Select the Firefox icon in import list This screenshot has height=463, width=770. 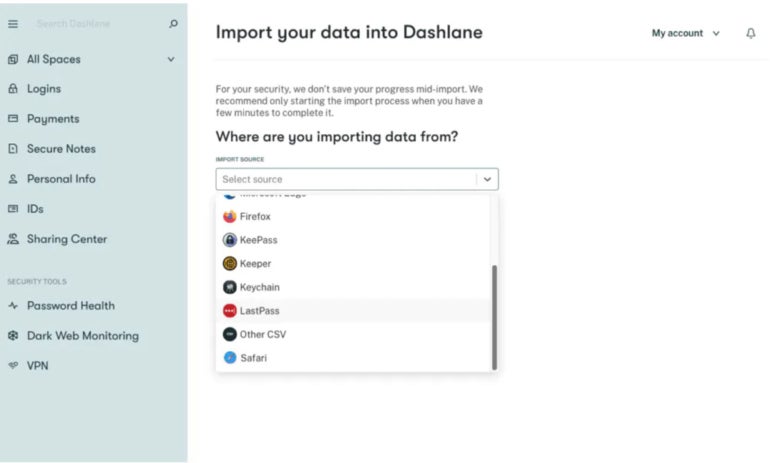[x=230, y=216]
